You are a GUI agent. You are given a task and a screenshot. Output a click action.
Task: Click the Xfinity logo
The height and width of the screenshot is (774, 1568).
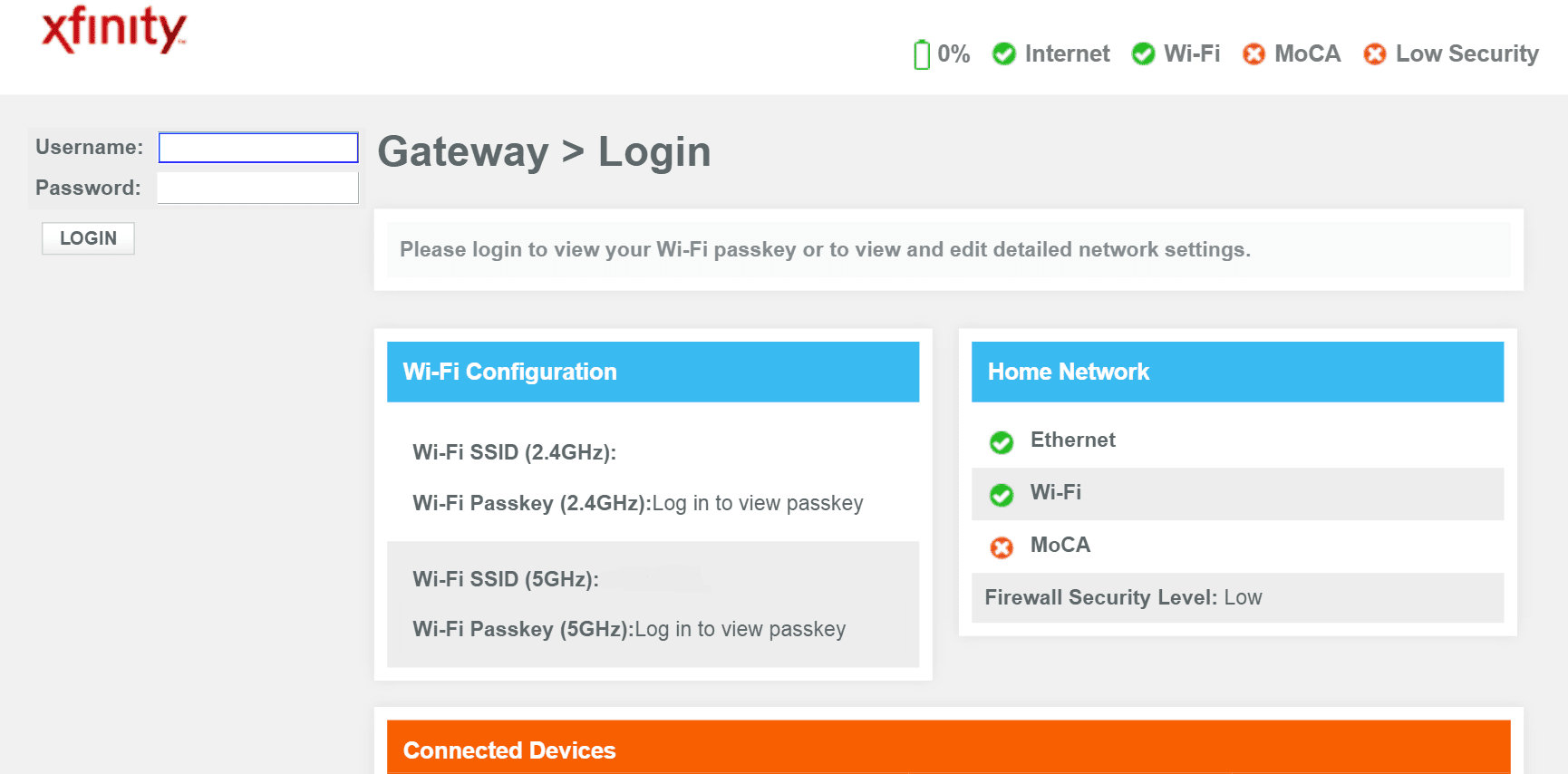point(114,30)
